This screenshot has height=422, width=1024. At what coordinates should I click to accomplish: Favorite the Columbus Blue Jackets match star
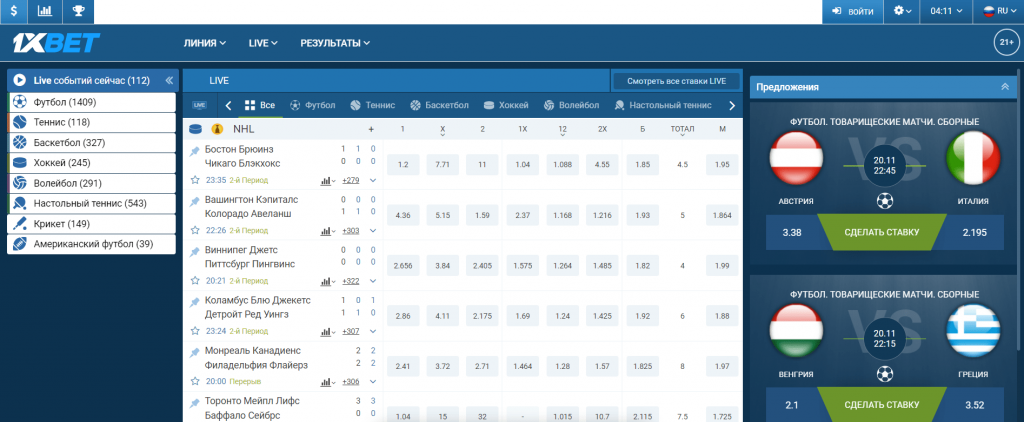195,330
